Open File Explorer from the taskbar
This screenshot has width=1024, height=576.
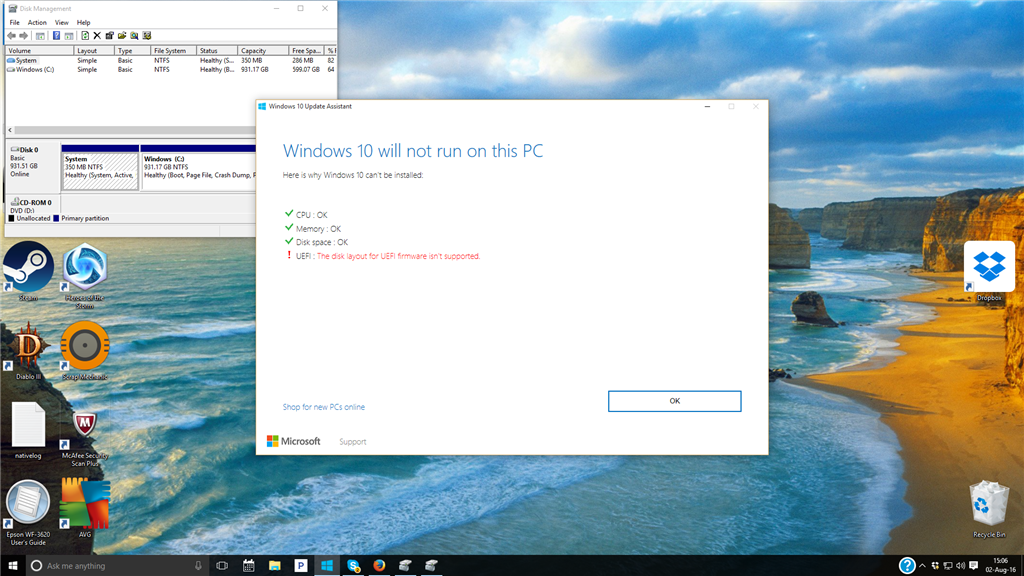[x=274, y=566]
